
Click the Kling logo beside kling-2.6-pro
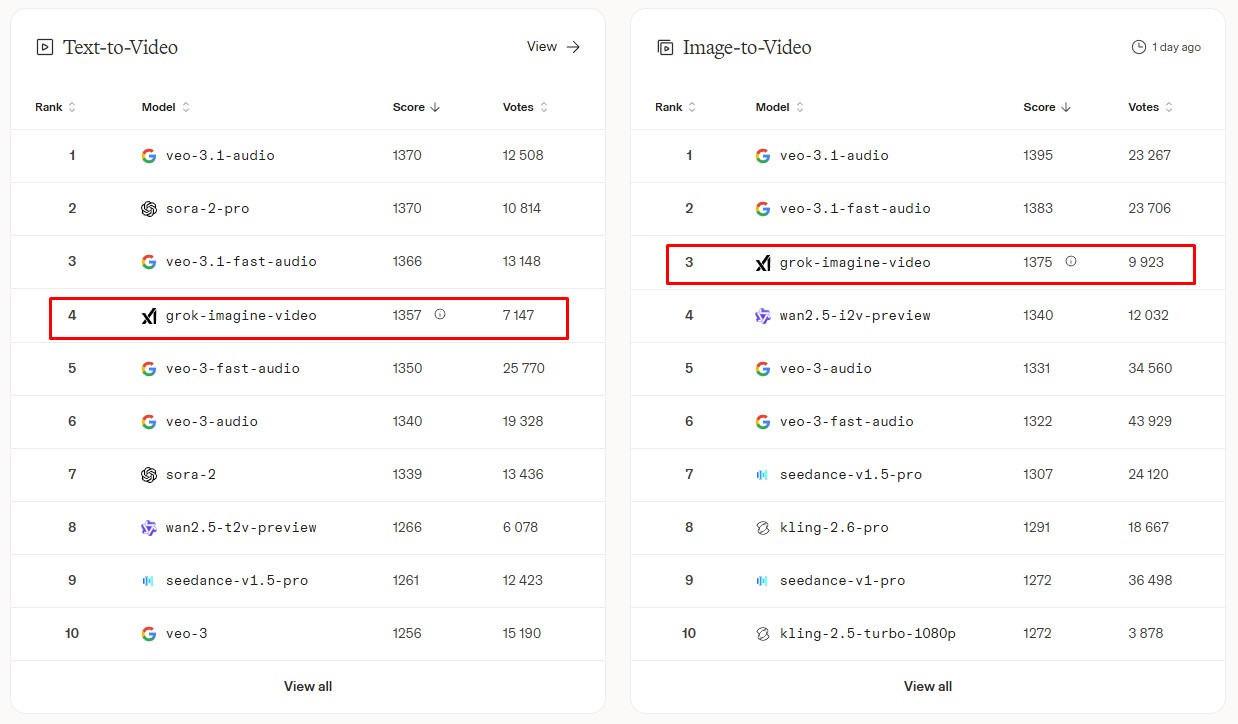pos(763,528)
